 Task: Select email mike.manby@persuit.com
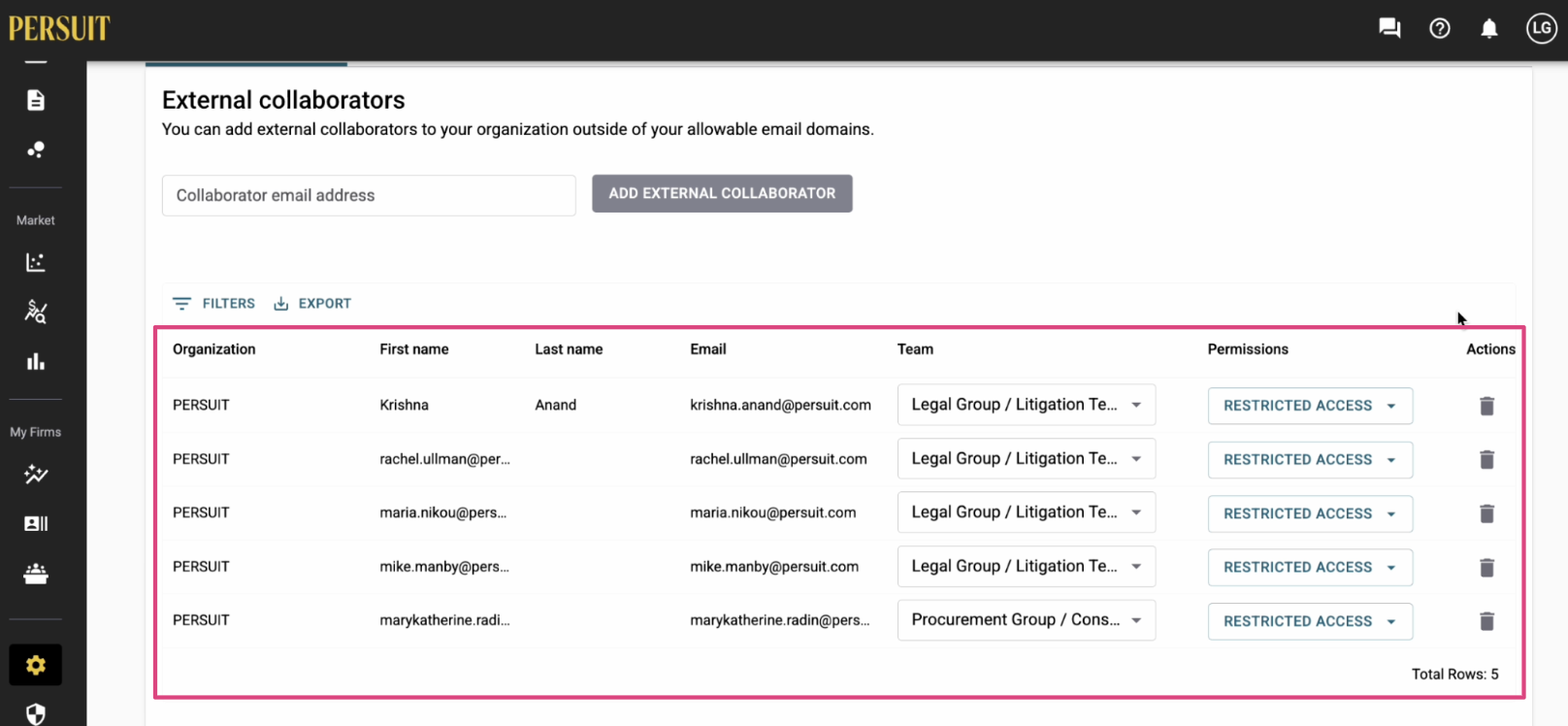click(774, 567)
